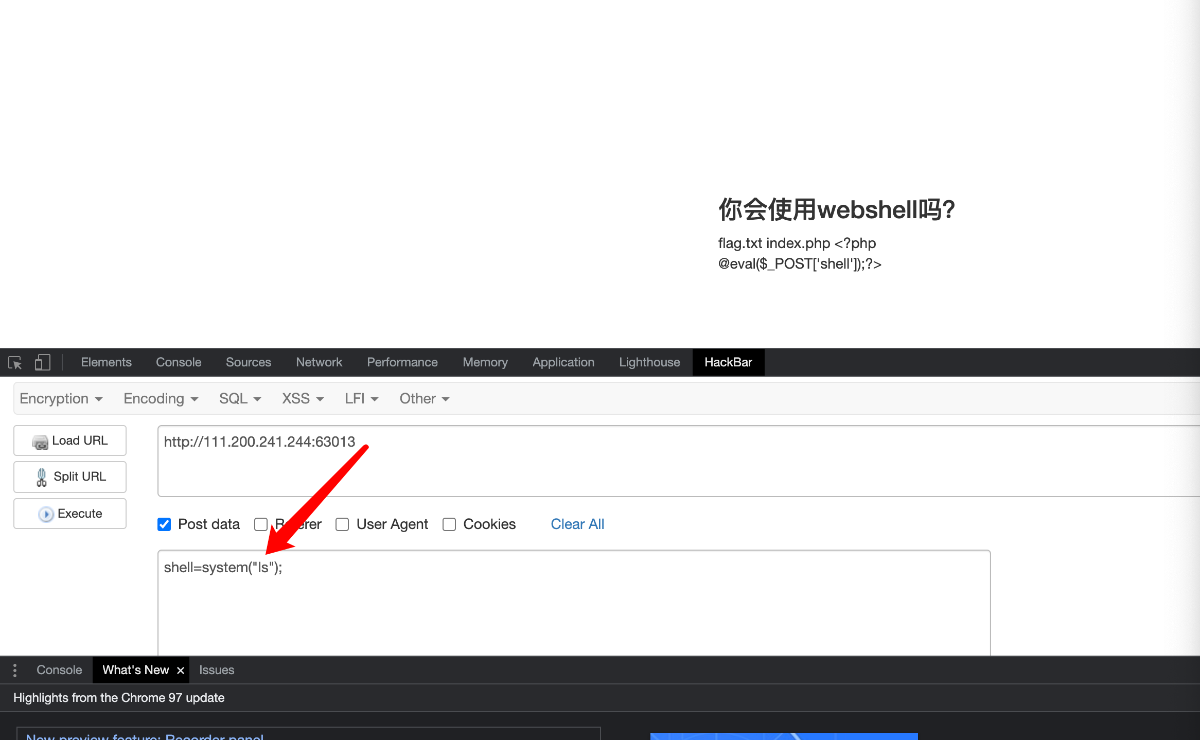Image resolution: width=1200 pixels, height=740 pixels.
Task: Select the What's New drawer tab
Action: [136, 670]
